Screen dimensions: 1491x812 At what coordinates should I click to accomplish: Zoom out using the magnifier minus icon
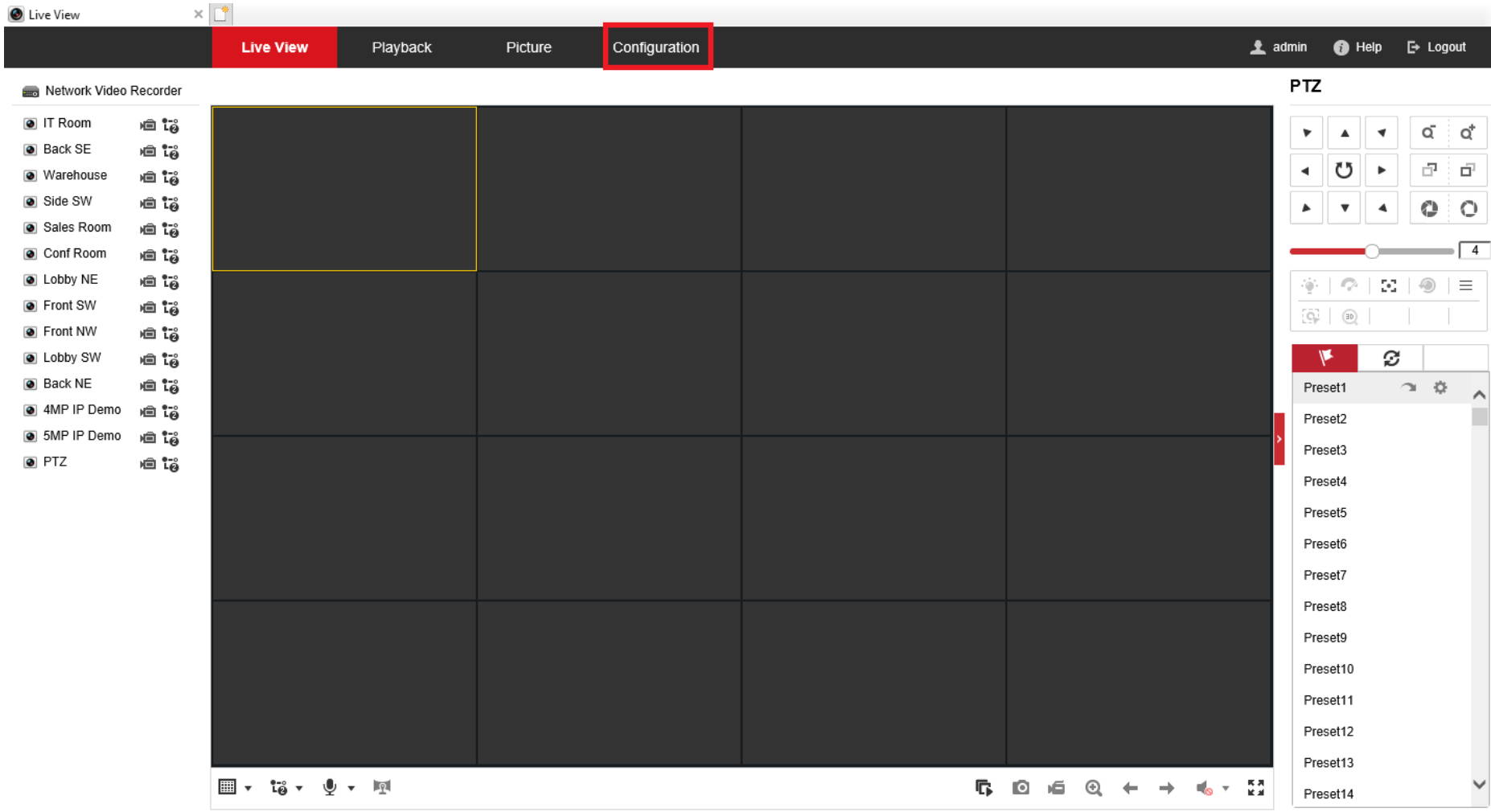pyautogui.click(x=1428, y=133)
